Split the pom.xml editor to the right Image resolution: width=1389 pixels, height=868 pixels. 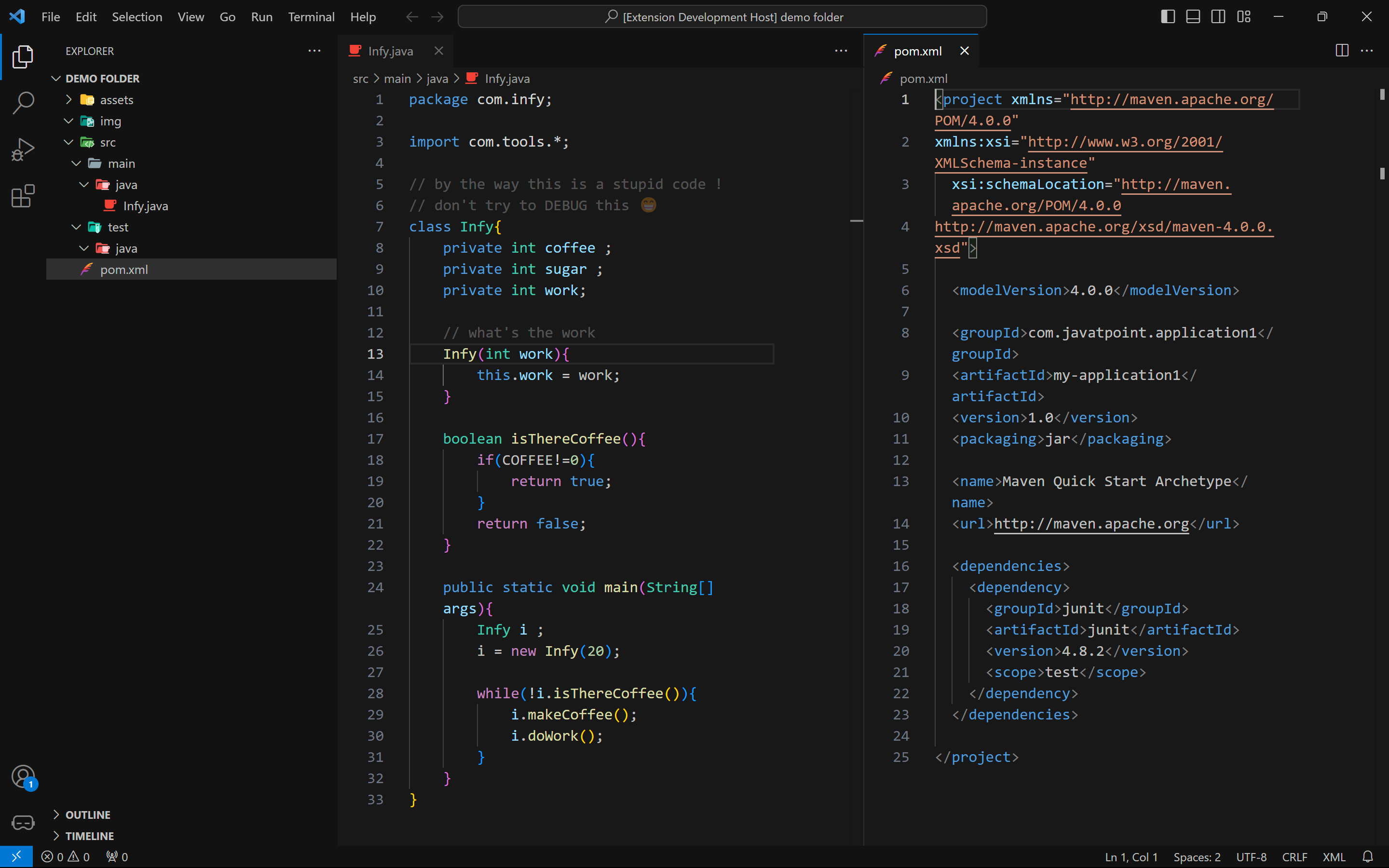click(x=1342, y=51)
